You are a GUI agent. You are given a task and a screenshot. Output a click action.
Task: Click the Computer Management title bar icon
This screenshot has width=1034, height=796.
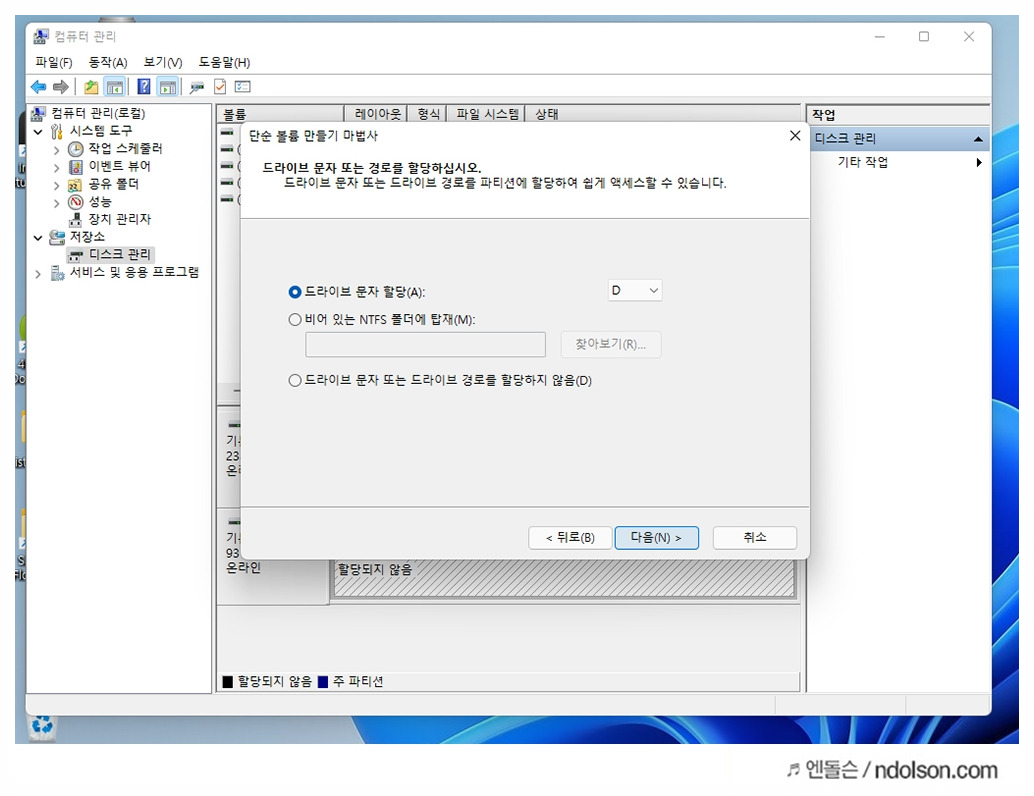pyautogui.click(x=41, y=36)
